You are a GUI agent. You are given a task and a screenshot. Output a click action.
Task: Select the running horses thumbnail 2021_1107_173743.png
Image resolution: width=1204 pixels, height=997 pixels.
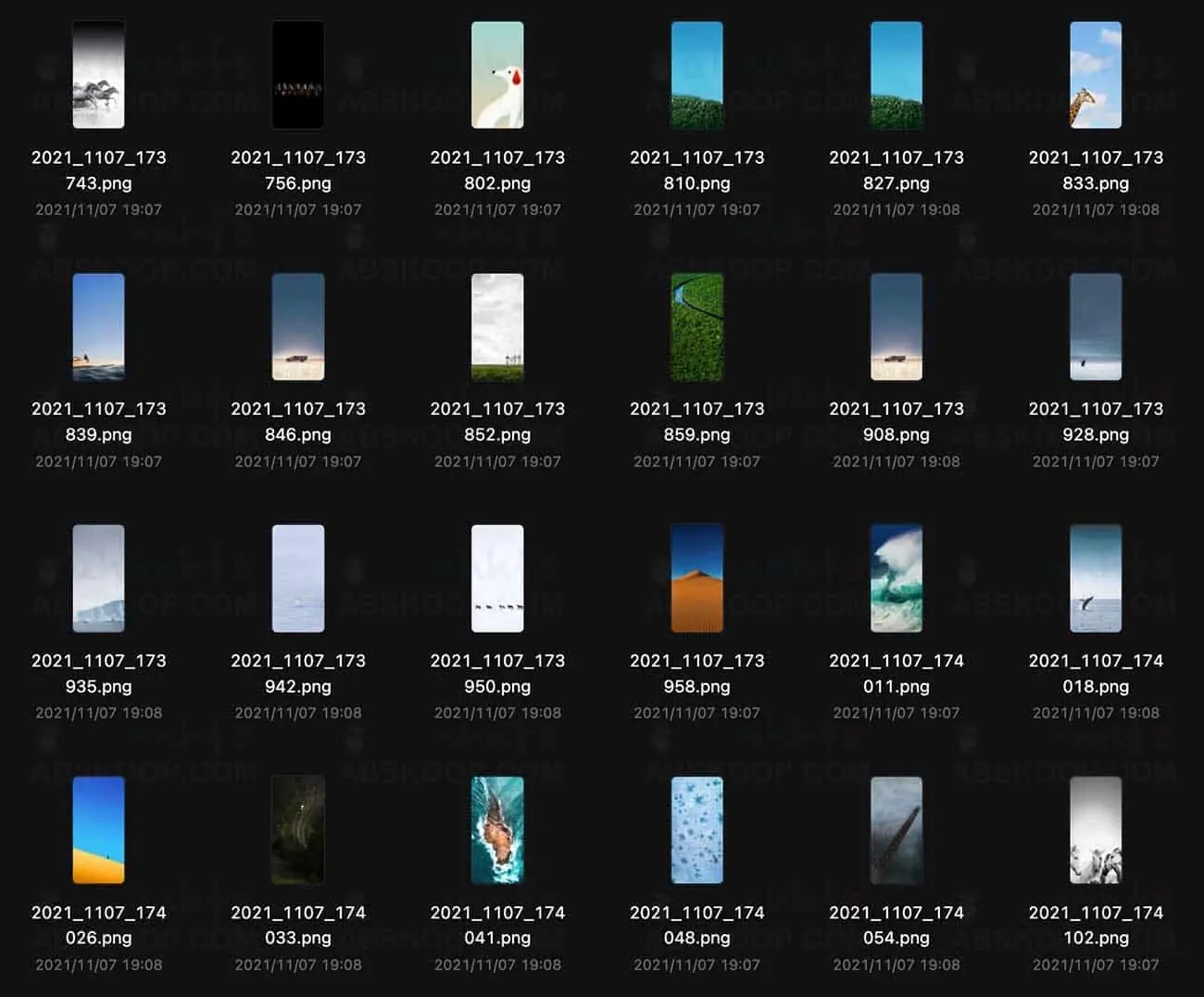98,75
